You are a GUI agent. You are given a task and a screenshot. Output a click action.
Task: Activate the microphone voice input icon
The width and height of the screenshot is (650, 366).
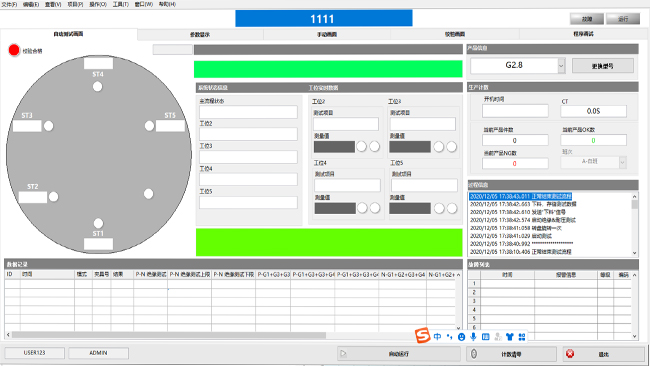coord(473,337)
